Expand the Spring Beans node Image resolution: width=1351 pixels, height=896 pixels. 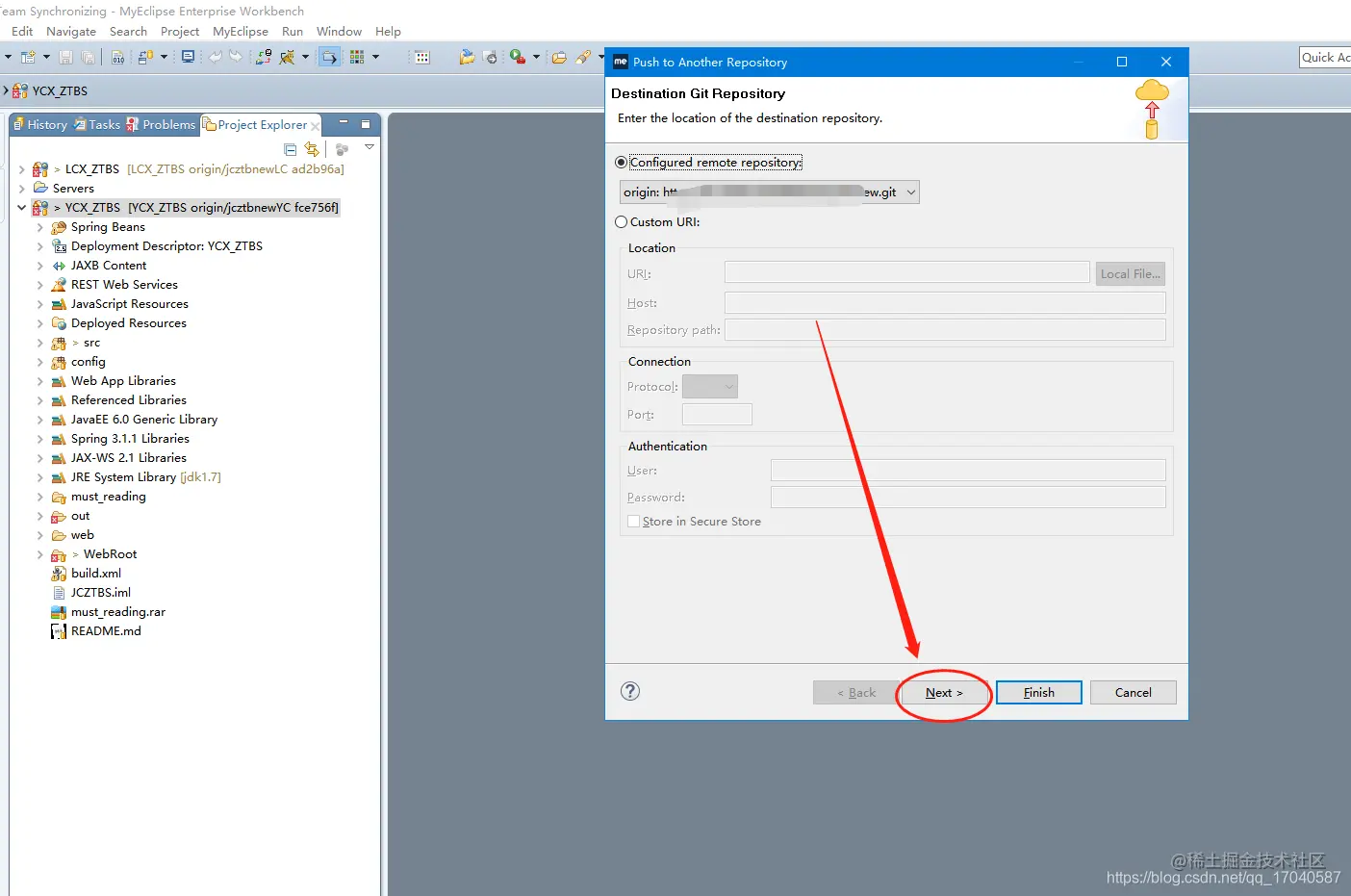click(x=40, y=227)
